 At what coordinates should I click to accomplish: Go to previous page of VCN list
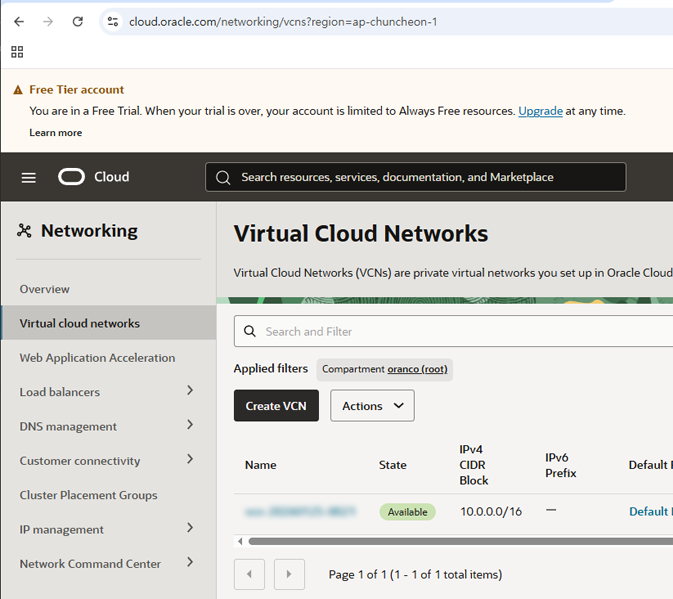pyautogui.click(x=249, y=574)
